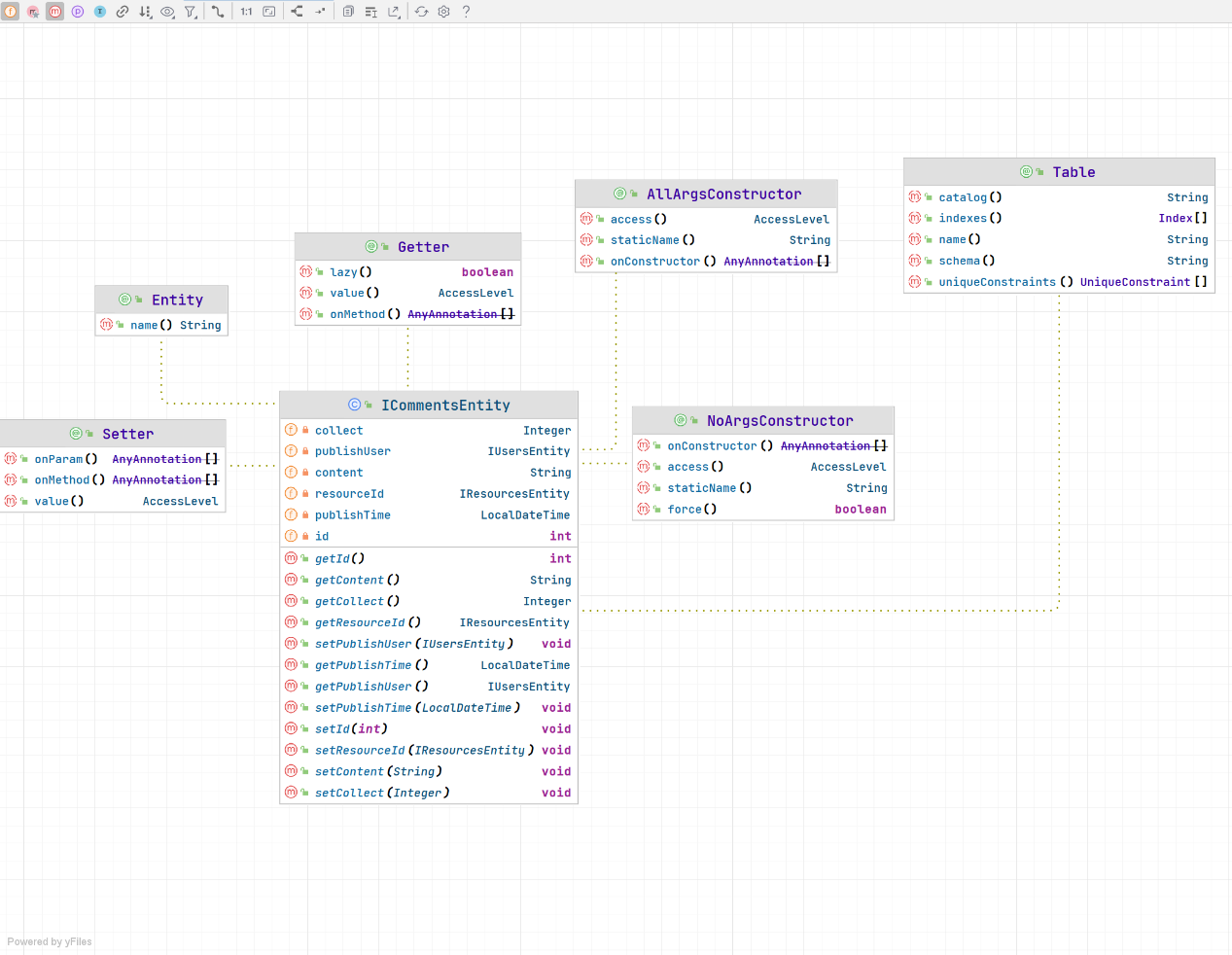Click the Show Dependencies link icon
This screenshot has width=1232, height=955.
tap(123, 12)
